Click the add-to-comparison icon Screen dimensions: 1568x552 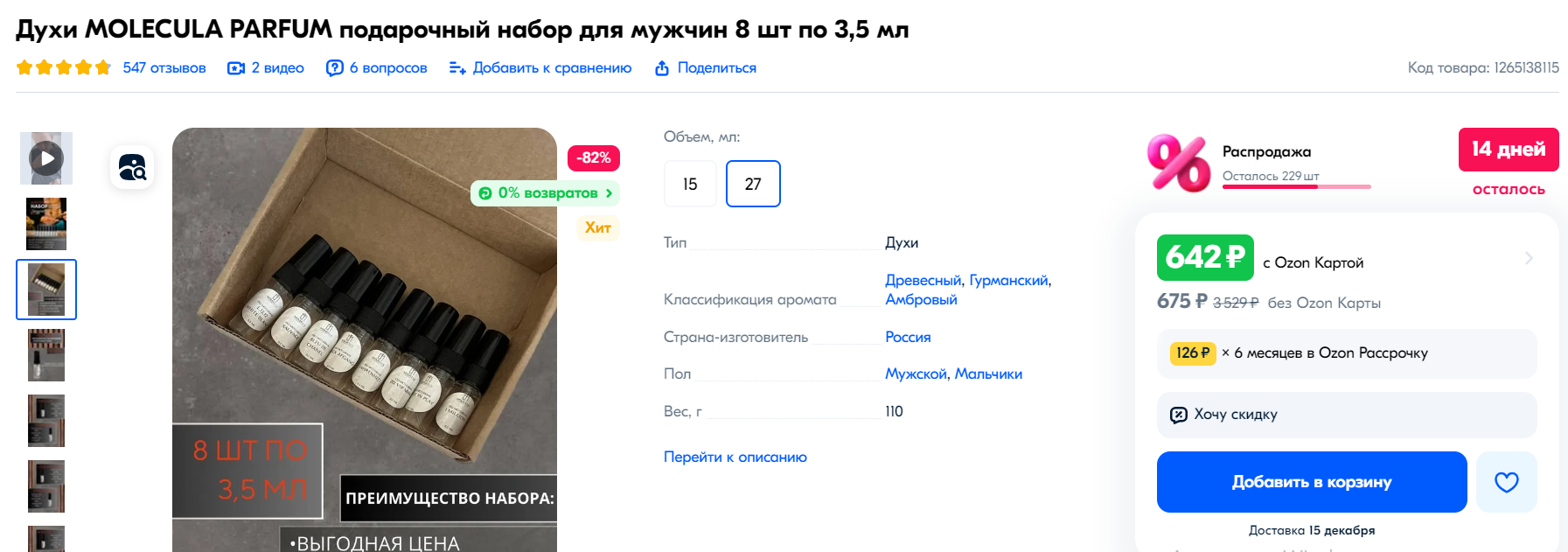tap(457, 68)
